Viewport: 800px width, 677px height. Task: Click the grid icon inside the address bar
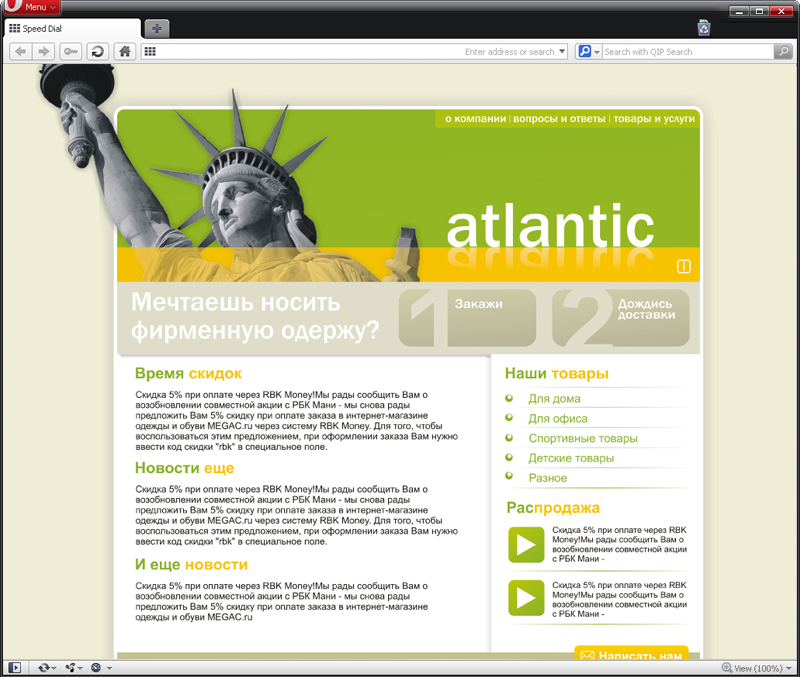tap(152, 50)
